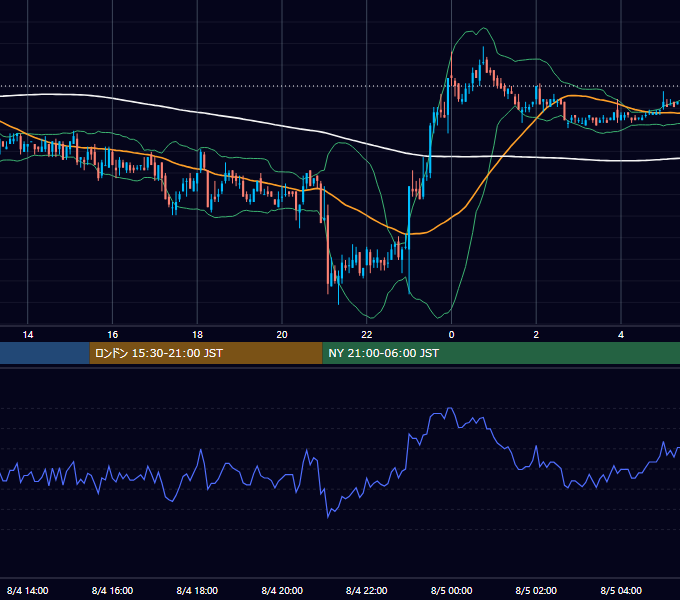Viewport: 680px width, 600px height.
Task: Click the 4 hour label on price chart axis
Action: 621,335
